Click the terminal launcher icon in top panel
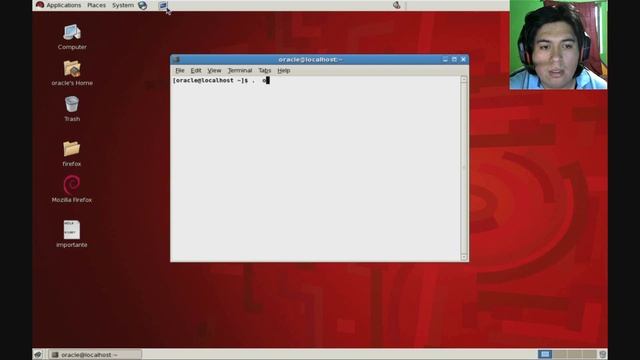 click(163, 5)
